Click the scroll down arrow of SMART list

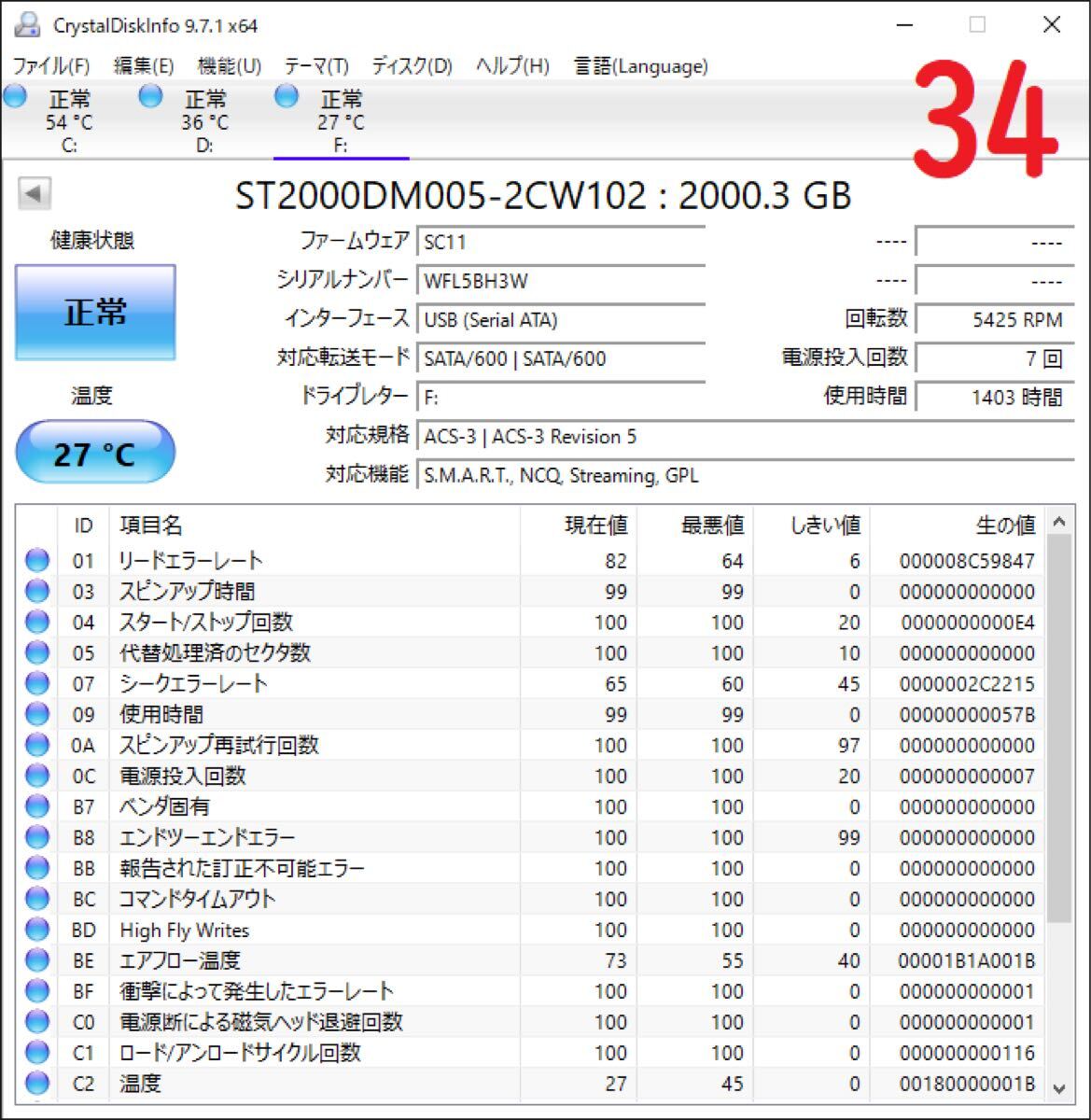tap(1058, 1087)
